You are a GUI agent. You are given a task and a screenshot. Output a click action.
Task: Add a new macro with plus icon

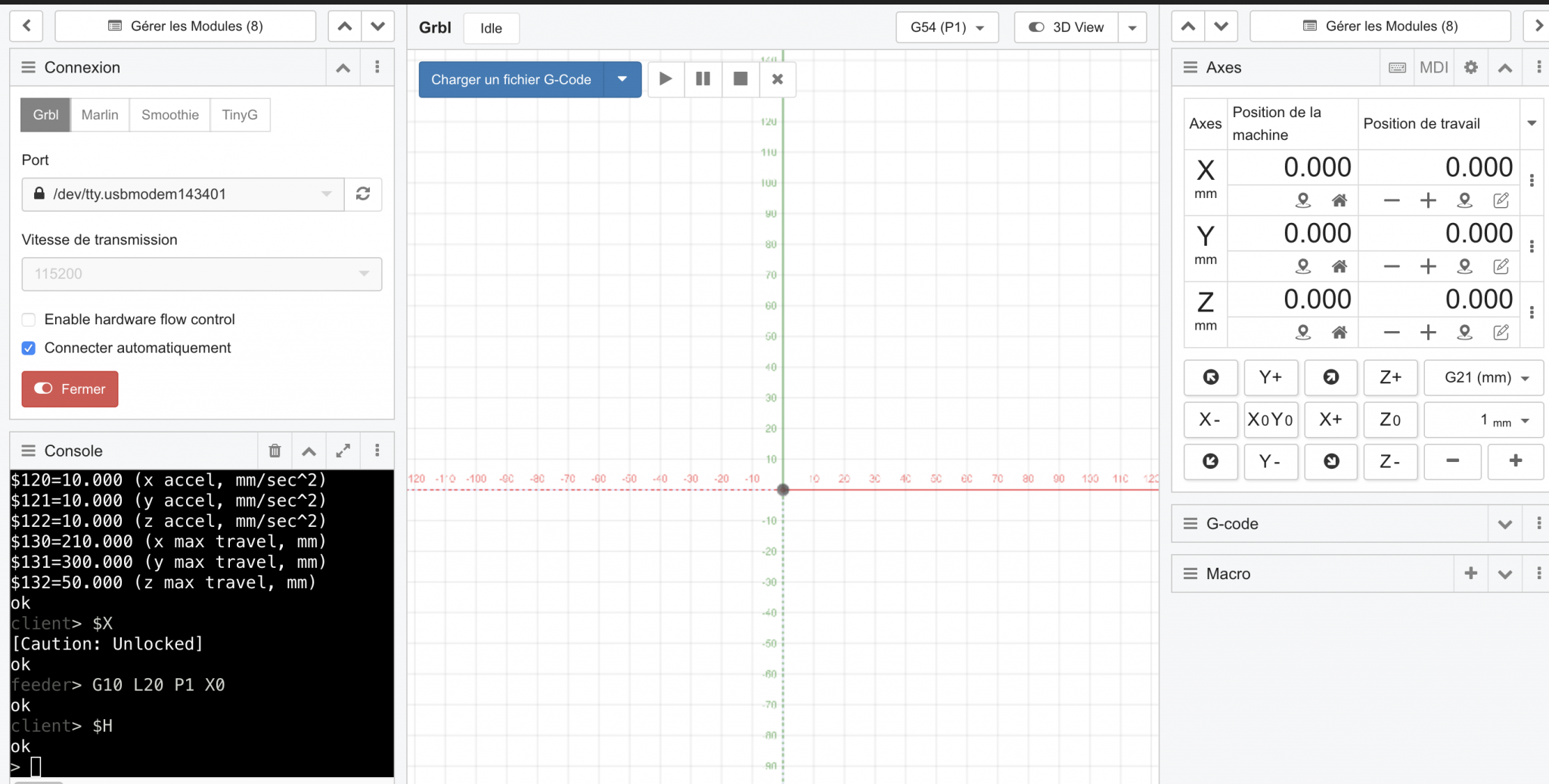point(1470,574)
